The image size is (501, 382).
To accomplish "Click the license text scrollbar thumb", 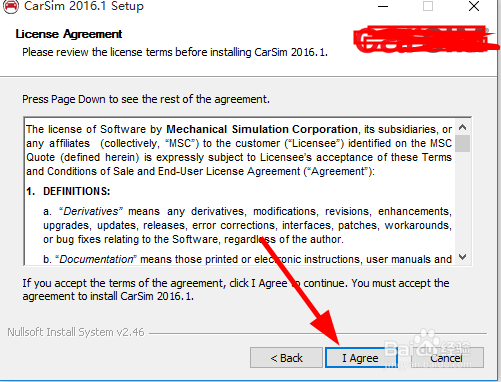I will click(x=462, y=143).
